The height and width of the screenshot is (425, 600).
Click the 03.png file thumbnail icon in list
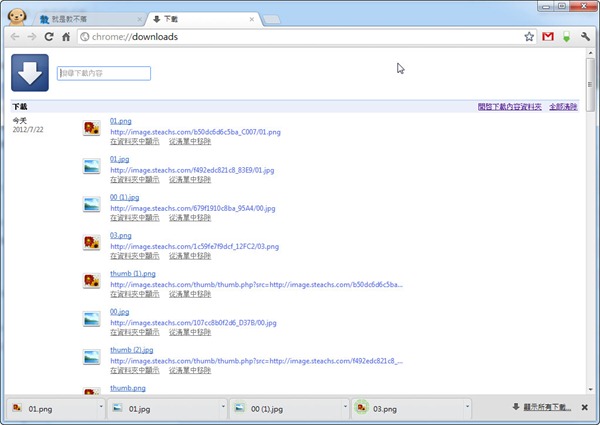[x=92, y=241]
